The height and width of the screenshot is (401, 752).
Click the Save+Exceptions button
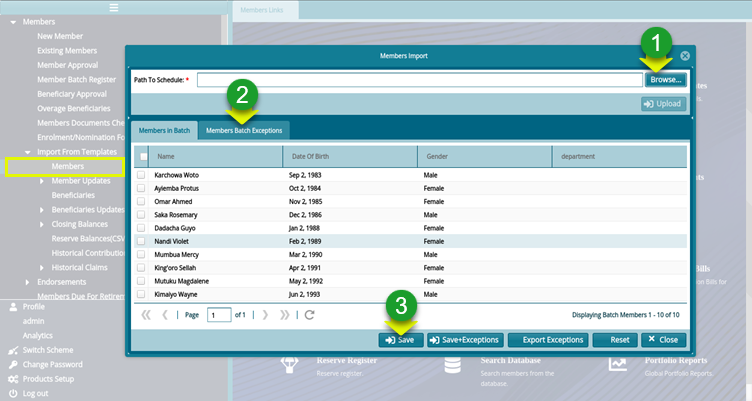pos(465,340)
